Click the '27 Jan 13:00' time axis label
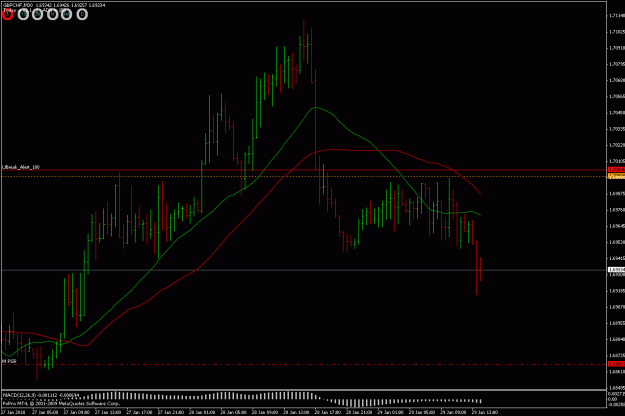625x416 pixels. pos(108,412)
